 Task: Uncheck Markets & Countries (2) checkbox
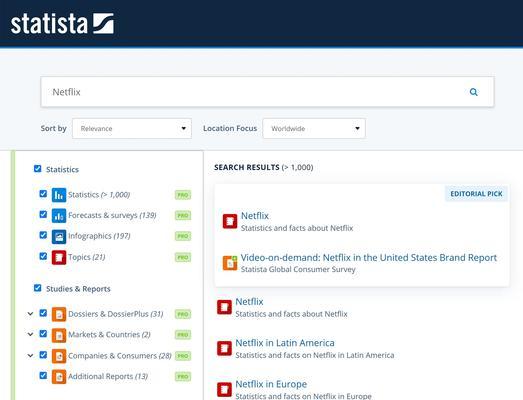click(x=43, y=333)
